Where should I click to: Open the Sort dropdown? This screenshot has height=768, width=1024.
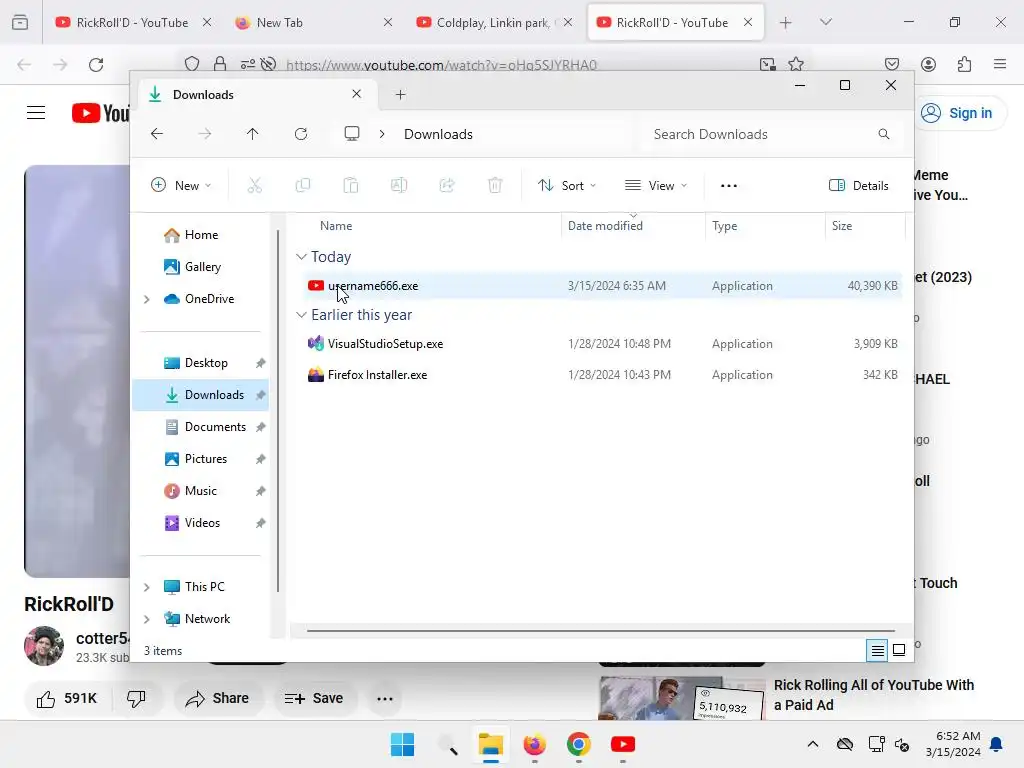tap(567, 186)
